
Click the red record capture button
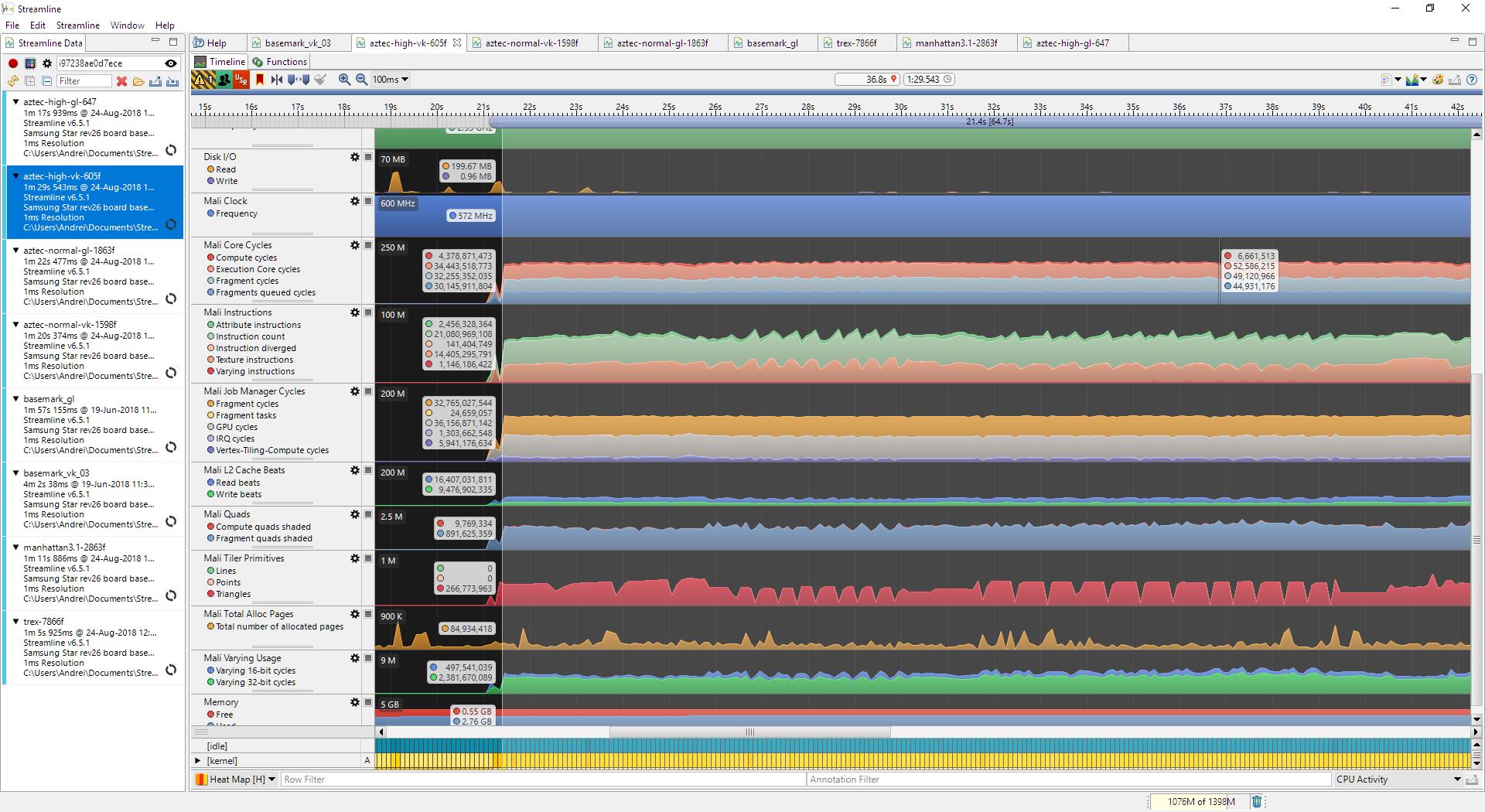click(13, 63)
